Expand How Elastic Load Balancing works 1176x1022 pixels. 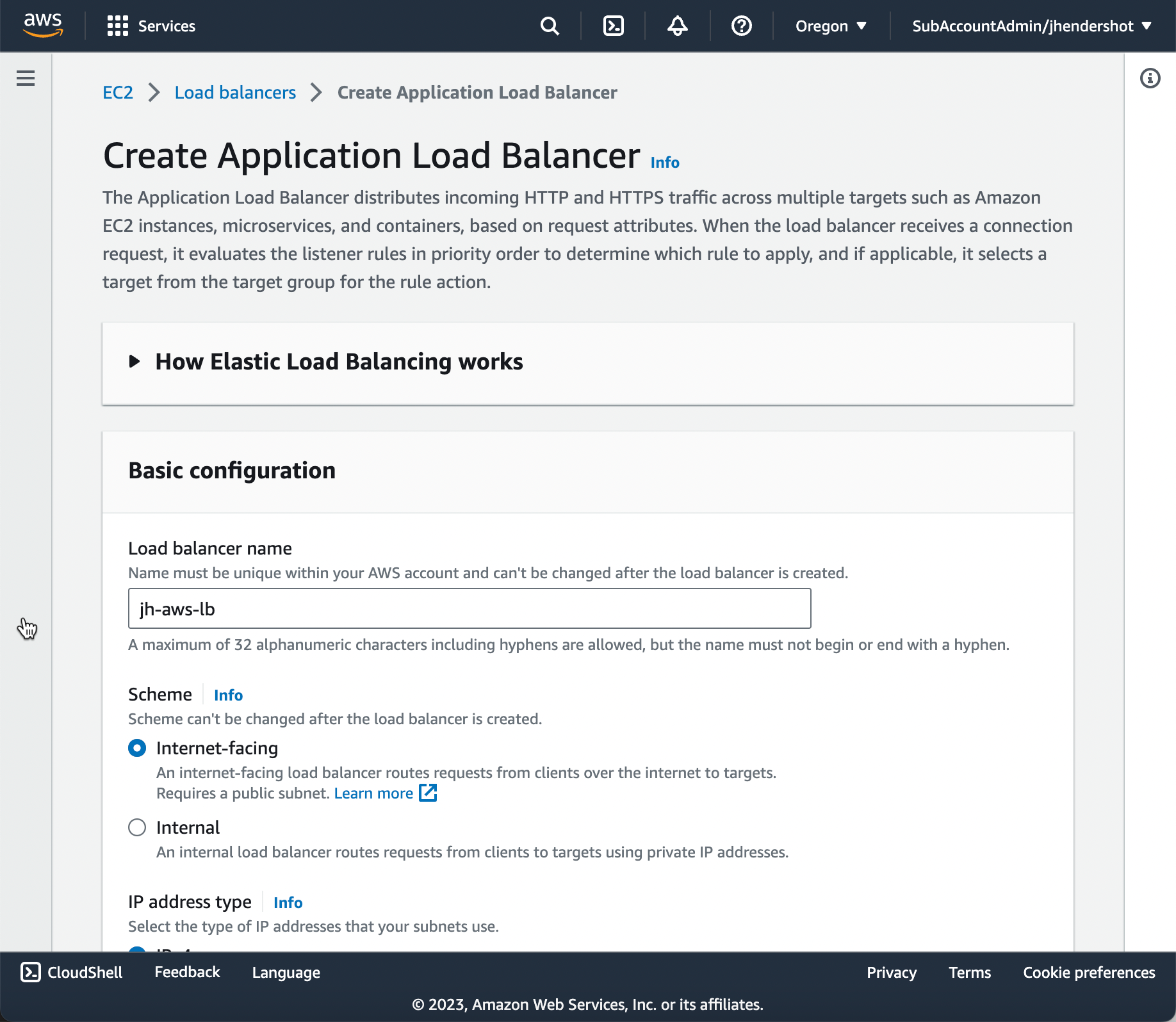click(x=339, y=362)
